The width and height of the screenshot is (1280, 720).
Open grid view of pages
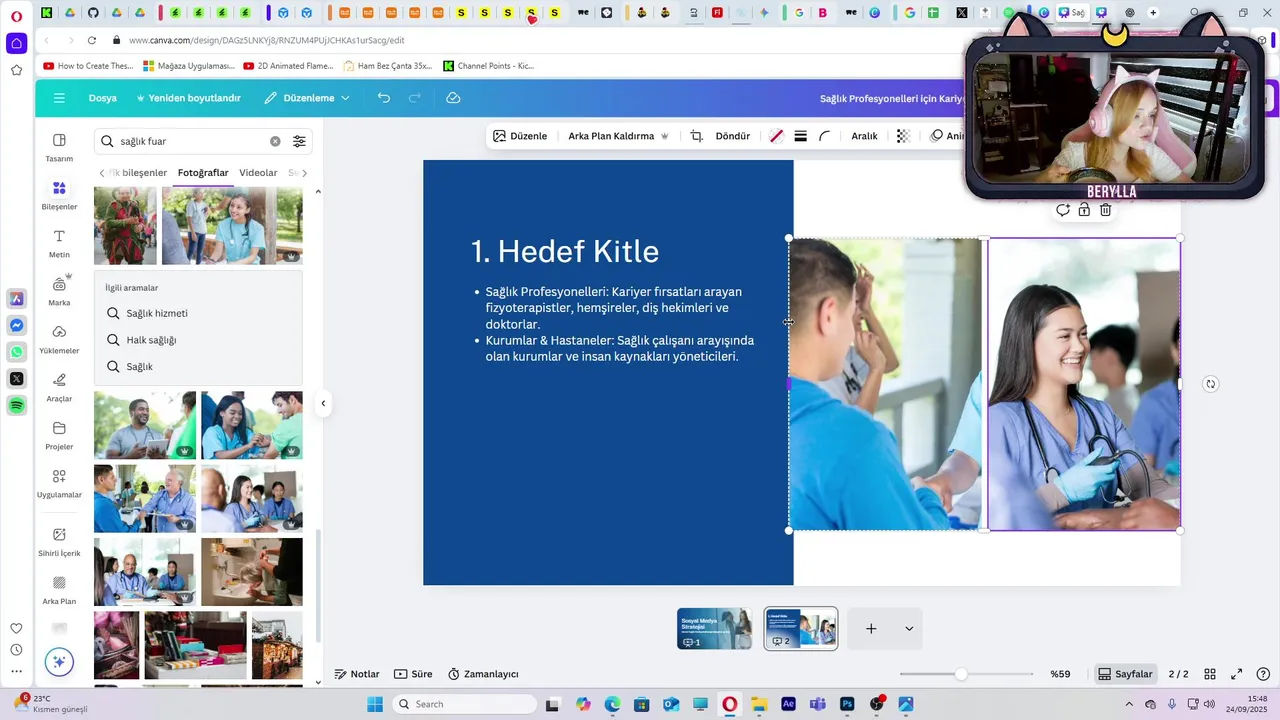1210,674
